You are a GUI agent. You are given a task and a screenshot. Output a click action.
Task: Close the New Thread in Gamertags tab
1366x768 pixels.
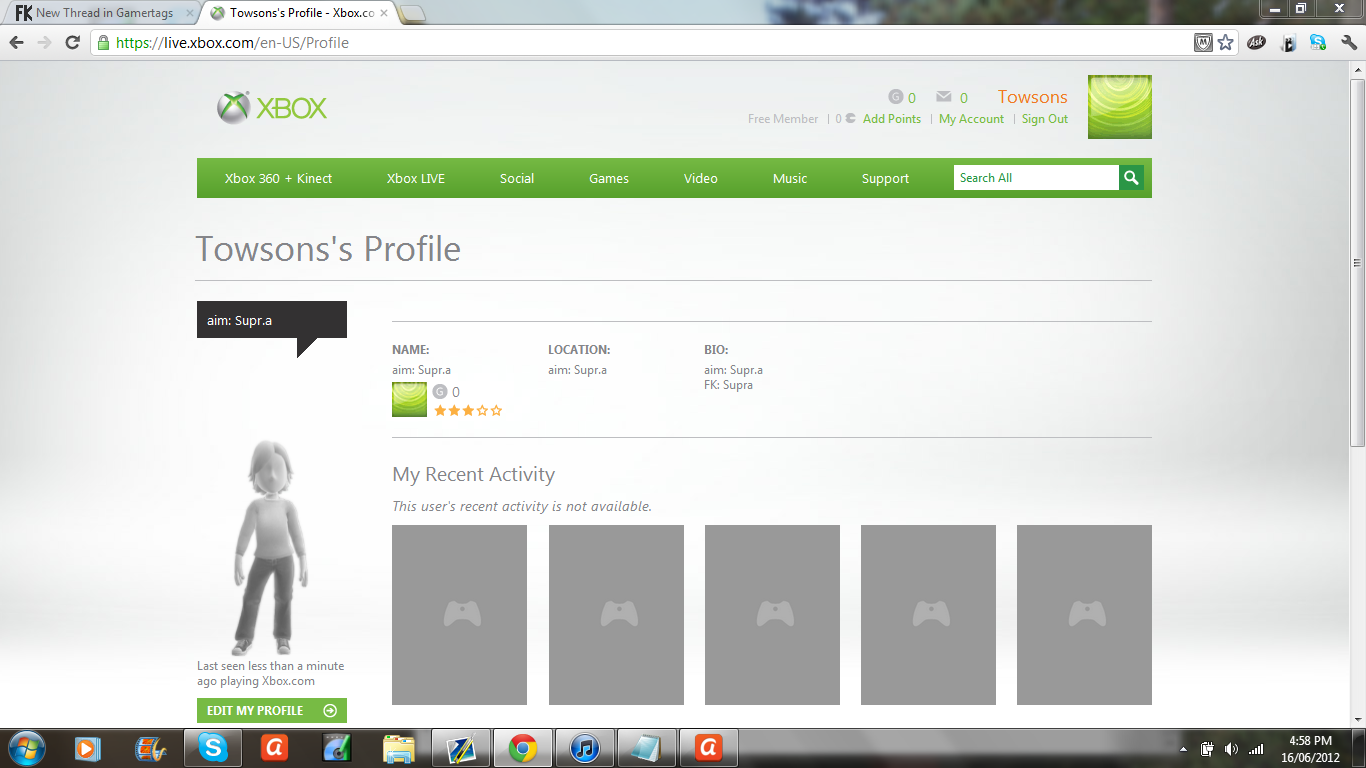[190, 13]
